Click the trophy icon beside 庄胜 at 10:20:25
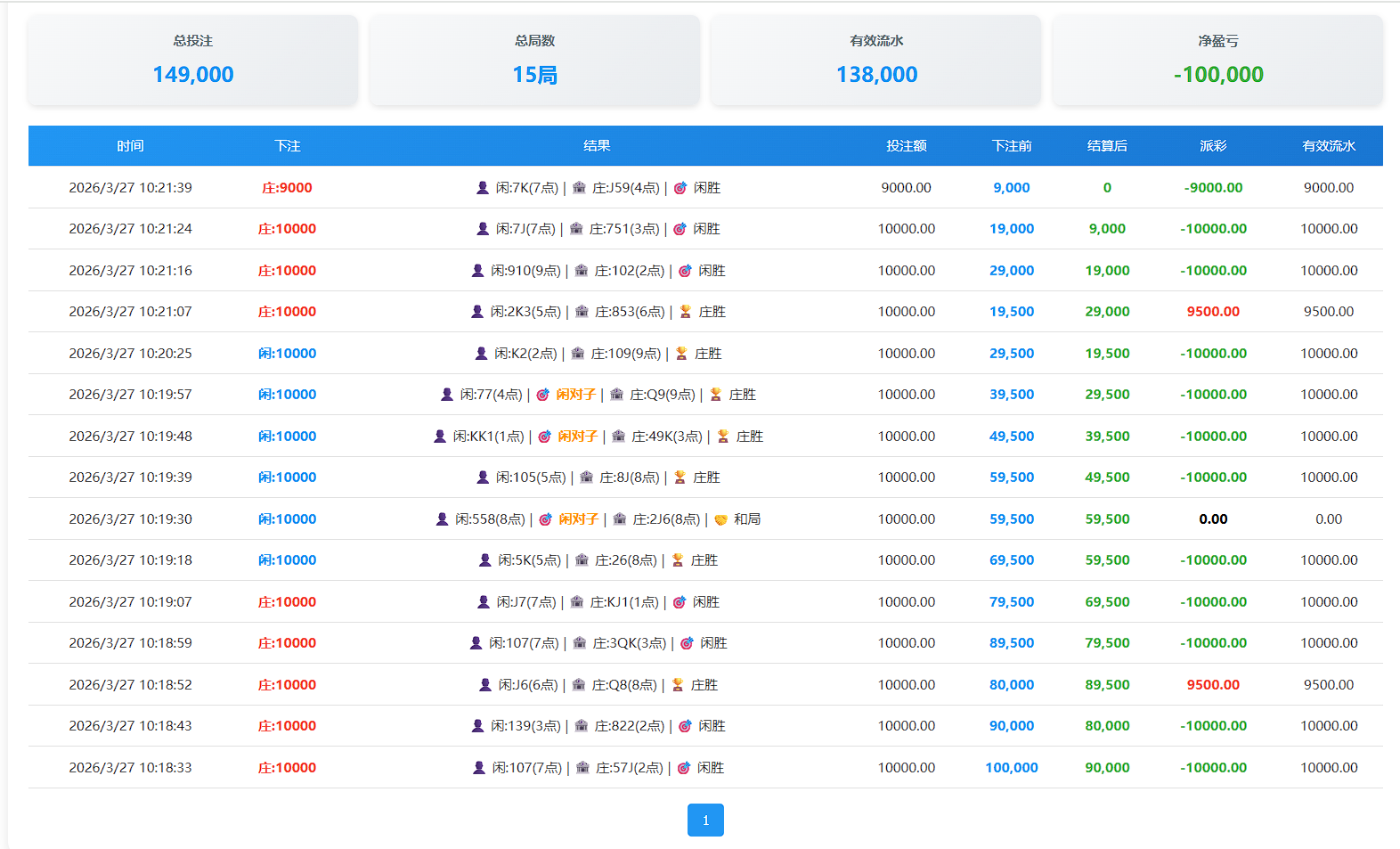The image size is (1400, 849). click(681, 354)
